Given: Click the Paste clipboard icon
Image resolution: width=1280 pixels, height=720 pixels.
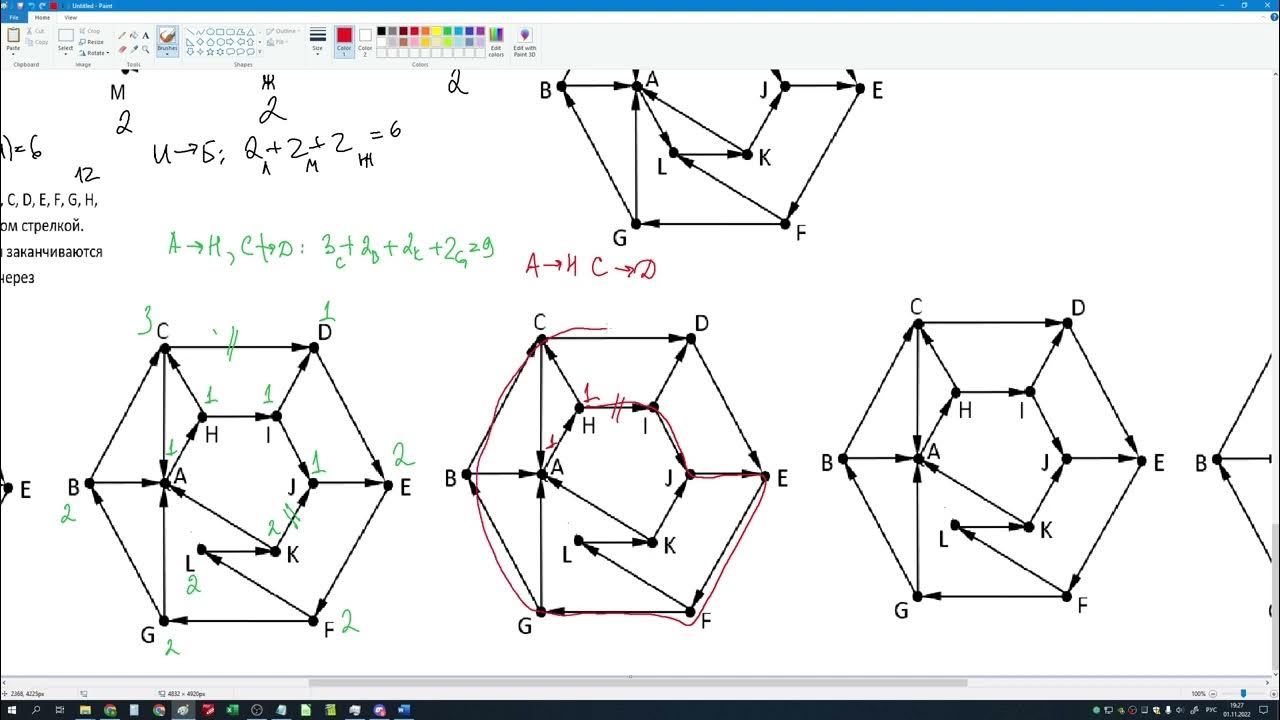Looking at the screenshot, I should click(13, 34).
